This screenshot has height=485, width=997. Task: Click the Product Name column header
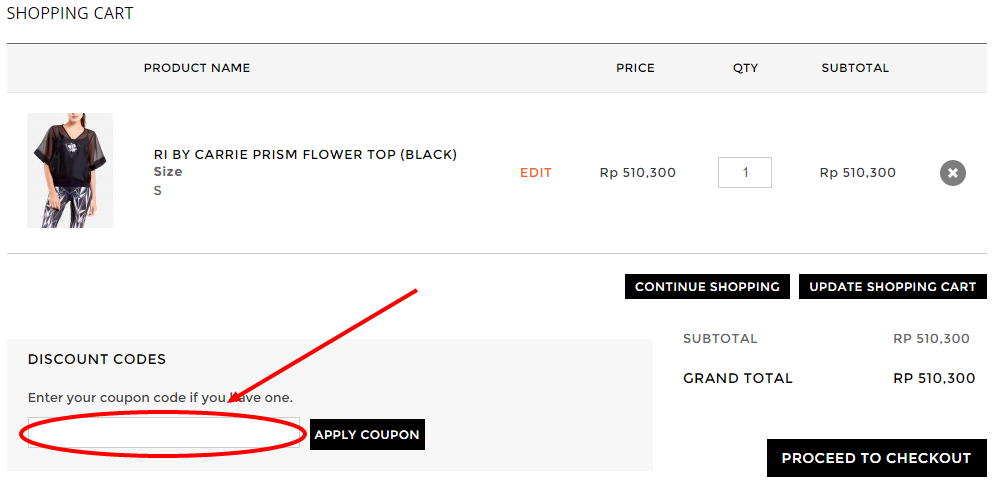(197, 68)
